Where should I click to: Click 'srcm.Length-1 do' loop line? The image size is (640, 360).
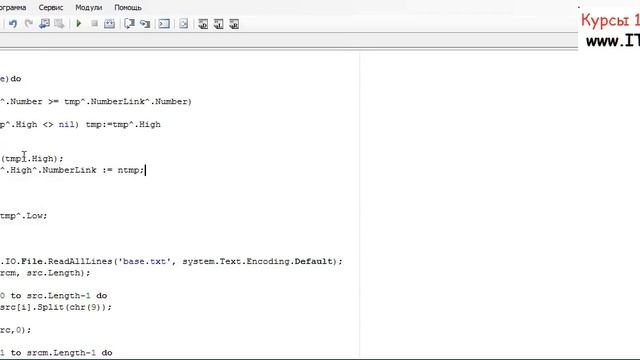tap(69, 353)
